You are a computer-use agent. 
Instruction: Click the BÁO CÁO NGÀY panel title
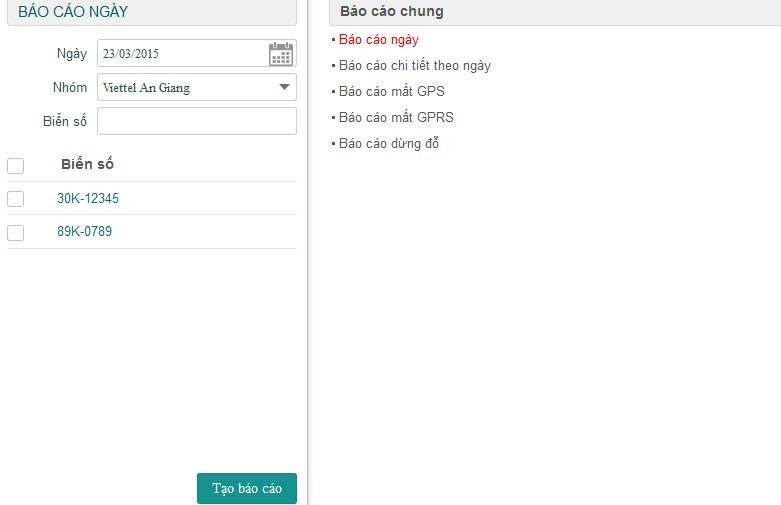pyautogui.click(x=73, y=12)
